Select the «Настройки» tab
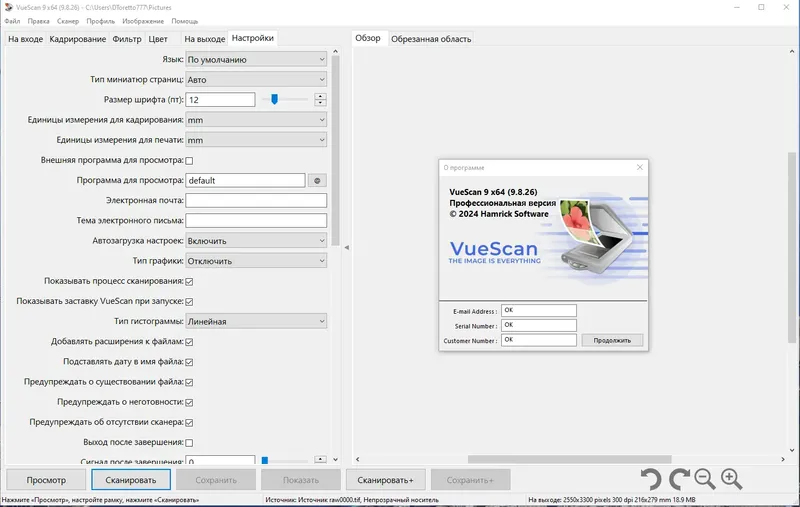This screenshot has width=800, height=507. [253, 38]
